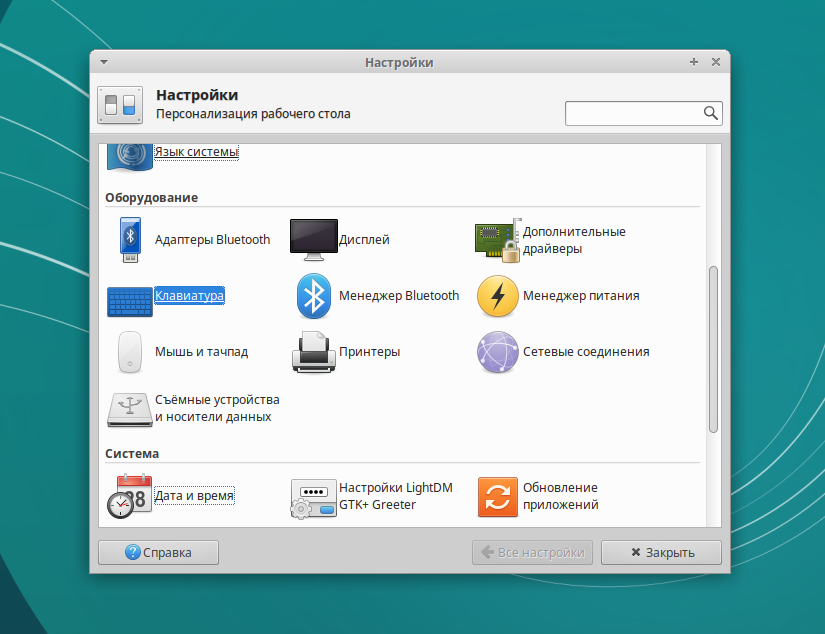Click the Адаптеры Bluetooth text
The height and width of the screenshot is (634, 825).
[213, 239]
